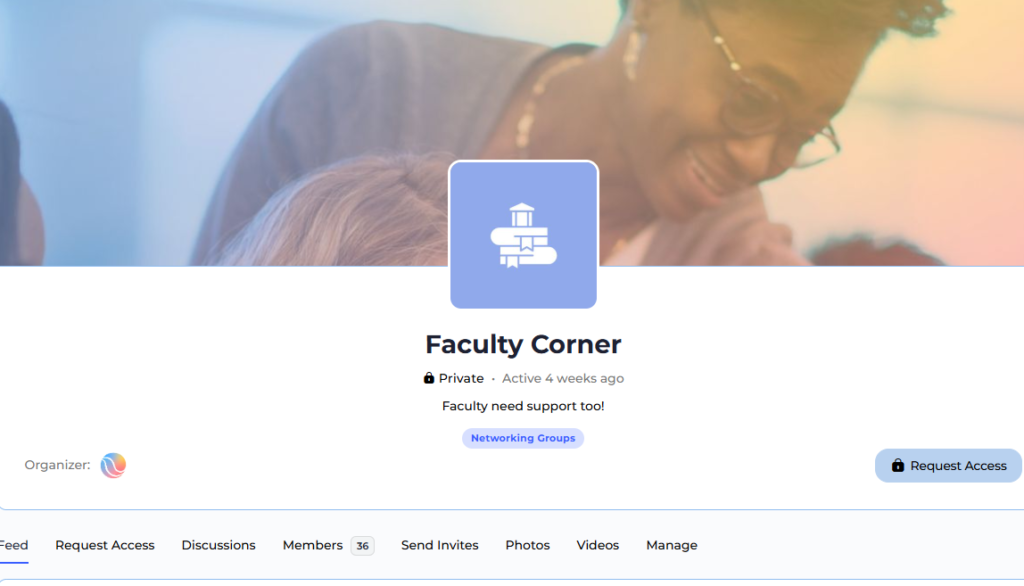Open the Videos tab

tap(598, 545)
